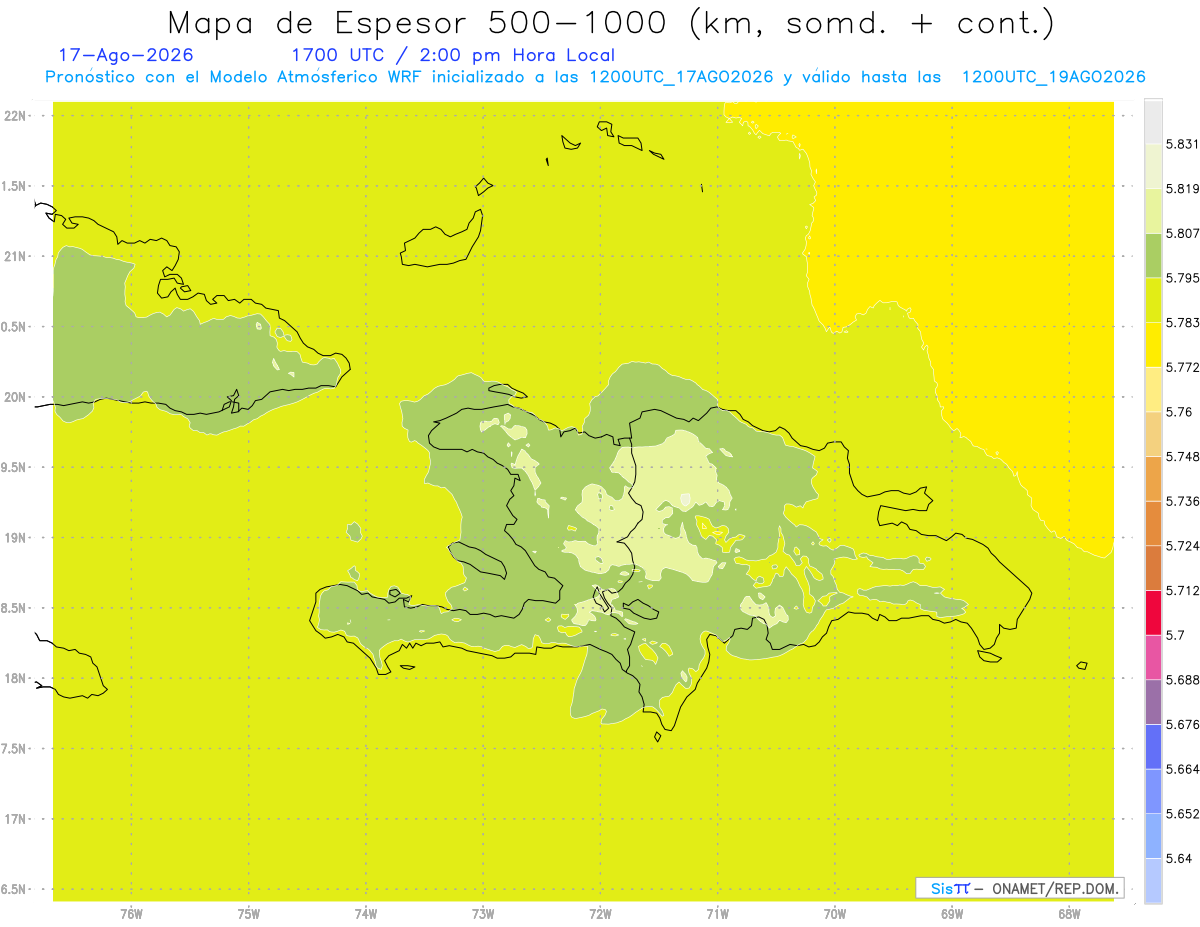This screenshot has height=927, width=1200.
Task: Click the latitude label "20N"
Action: coord(16,397)
